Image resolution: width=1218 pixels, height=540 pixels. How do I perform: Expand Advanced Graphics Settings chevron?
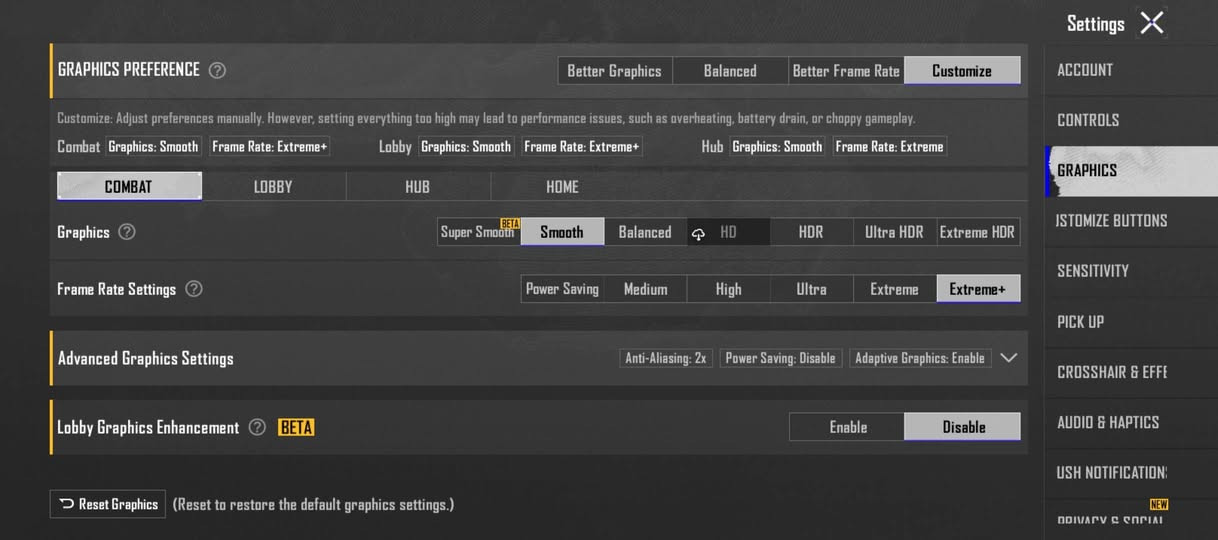pyautogui.click(x=1009, y=358)
